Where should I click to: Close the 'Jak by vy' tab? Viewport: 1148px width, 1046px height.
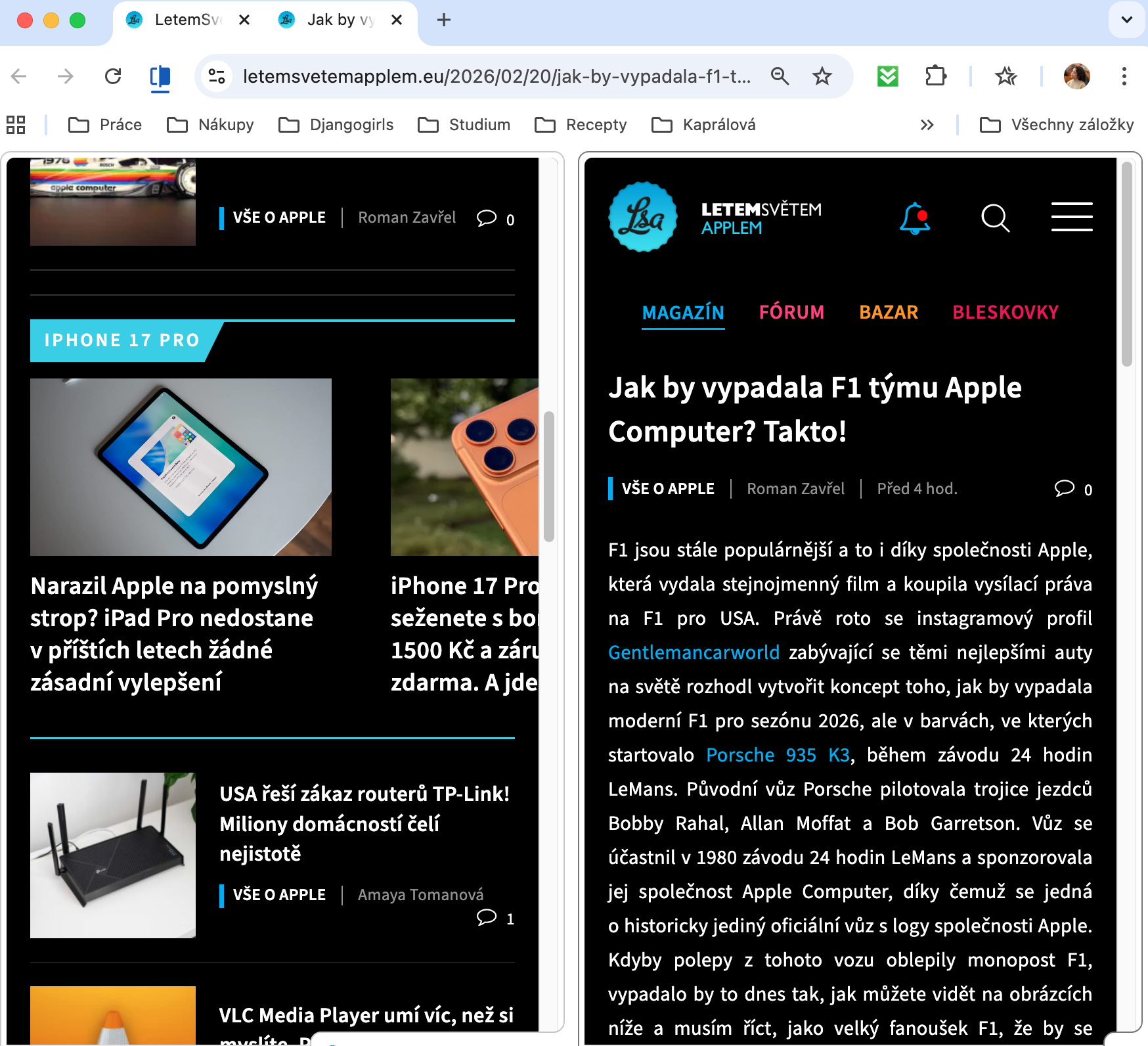point(397,20)
